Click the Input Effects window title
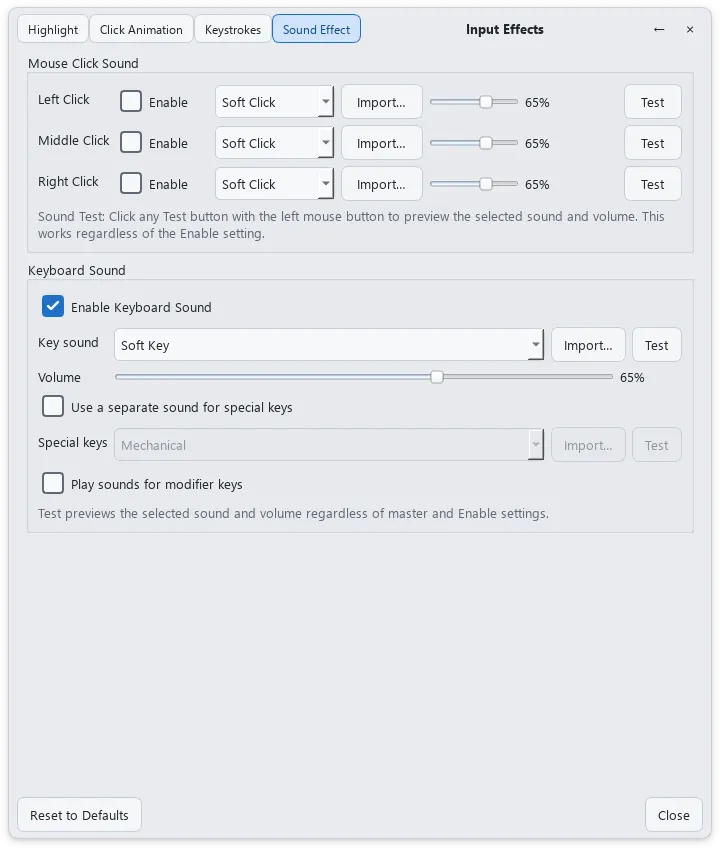This screenshot has width=720, height=848. pyautogui.click(x=505, y=30)
